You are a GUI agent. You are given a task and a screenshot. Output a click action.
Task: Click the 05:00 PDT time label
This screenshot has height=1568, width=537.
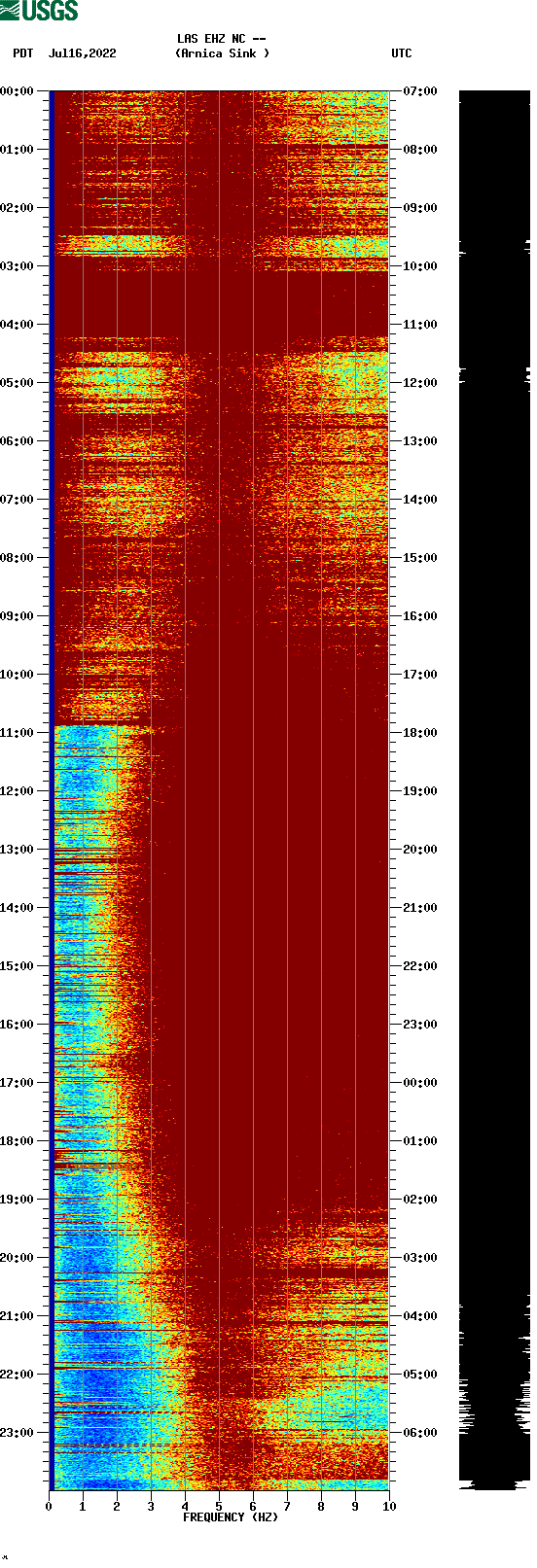point(18,382)
